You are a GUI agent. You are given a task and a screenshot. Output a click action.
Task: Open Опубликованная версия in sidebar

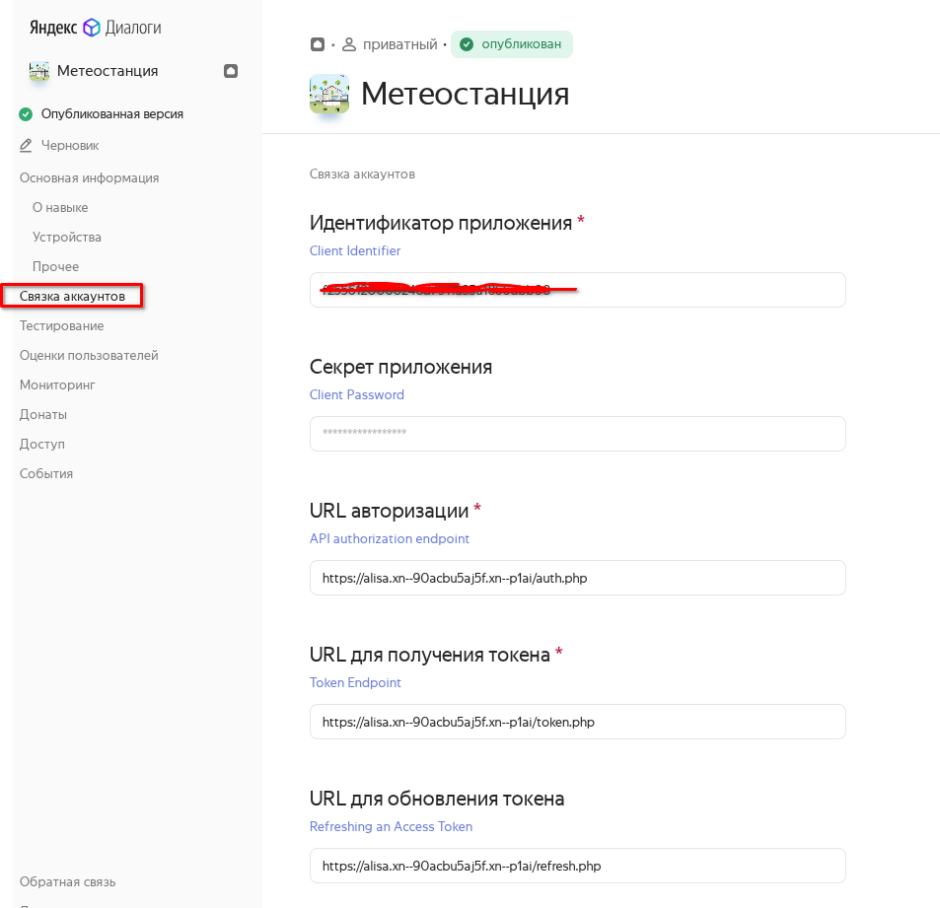[x=111, y=114]
